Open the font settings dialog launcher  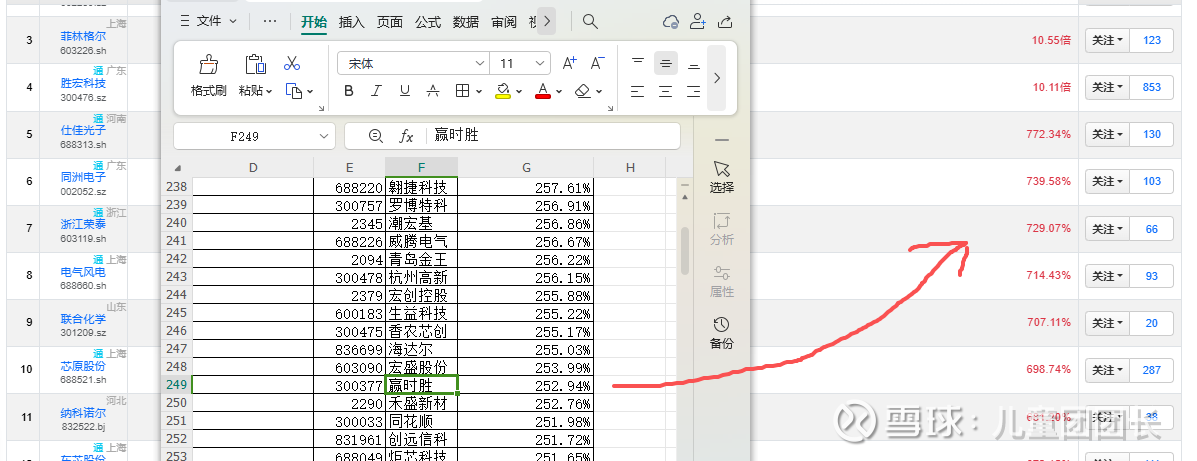(610, 109)
